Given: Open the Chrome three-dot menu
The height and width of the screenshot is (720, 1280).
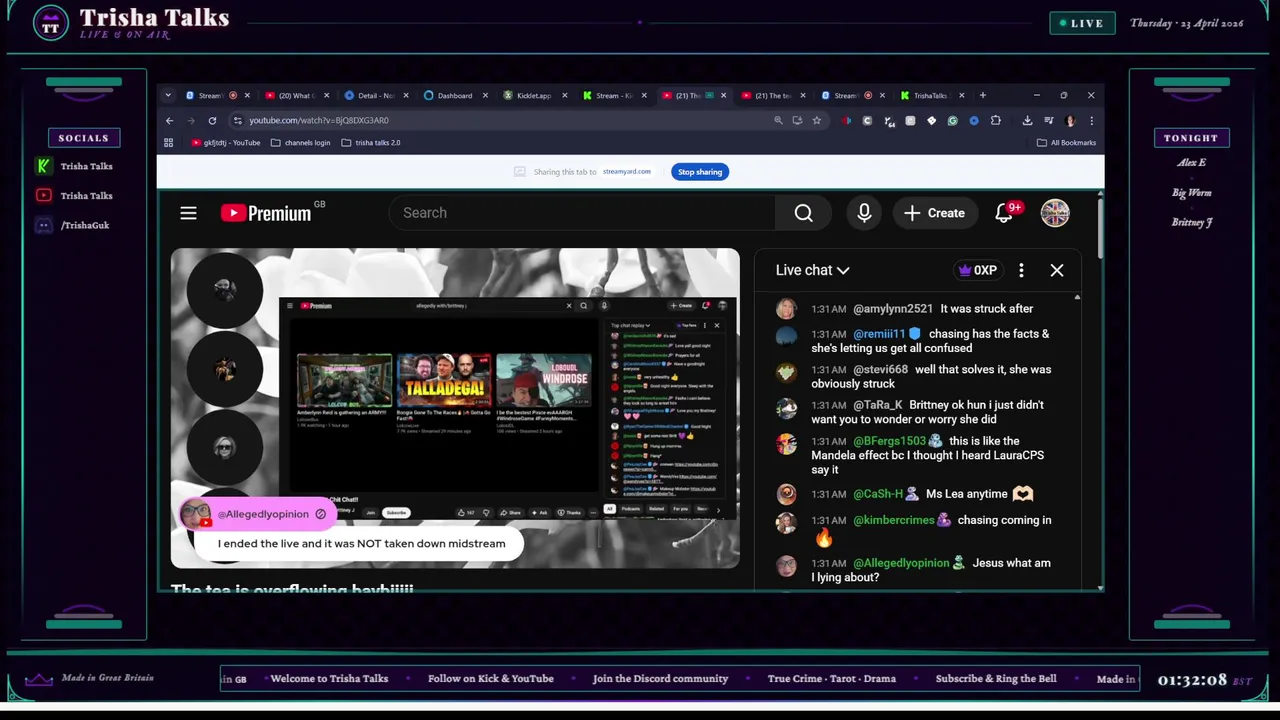Looking at the screenshot, I should [x=1091, y=120].
